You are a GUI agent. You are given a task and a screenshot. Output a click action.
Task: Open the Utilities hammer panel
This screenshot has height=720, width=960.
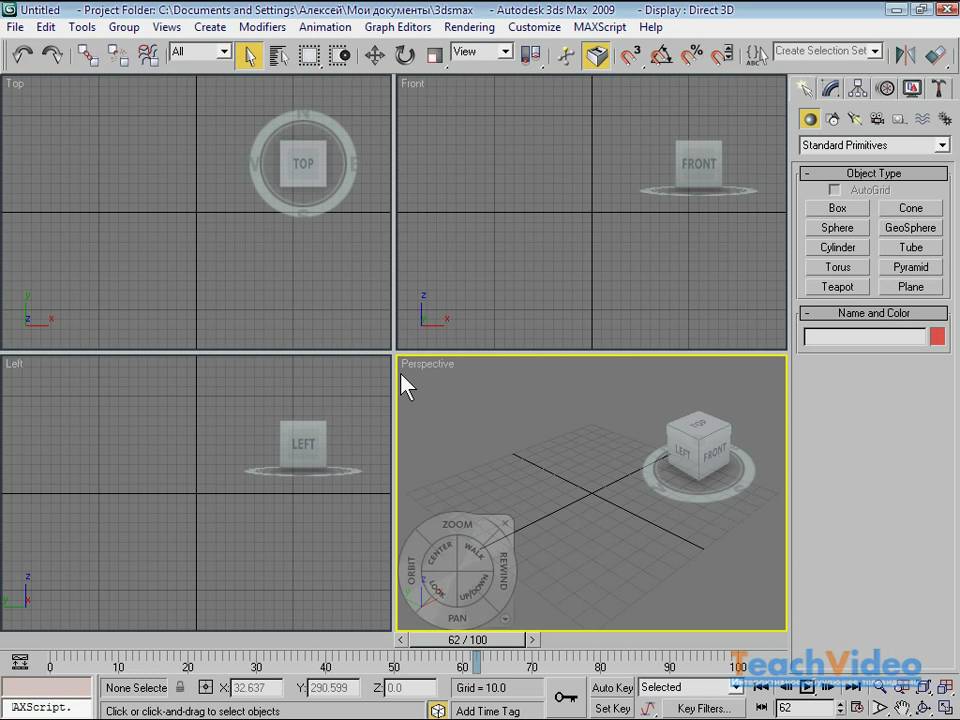pyautogui.click(x=939, y=89)
